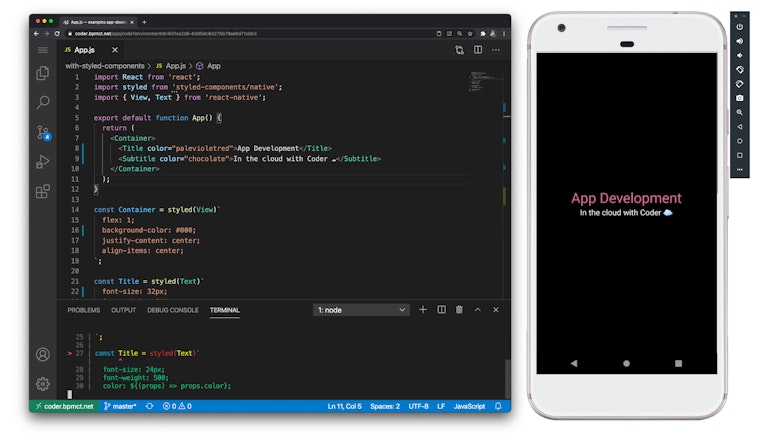Click the browser address bar
This screenshot has height=437, width=768.
(250, 34)
